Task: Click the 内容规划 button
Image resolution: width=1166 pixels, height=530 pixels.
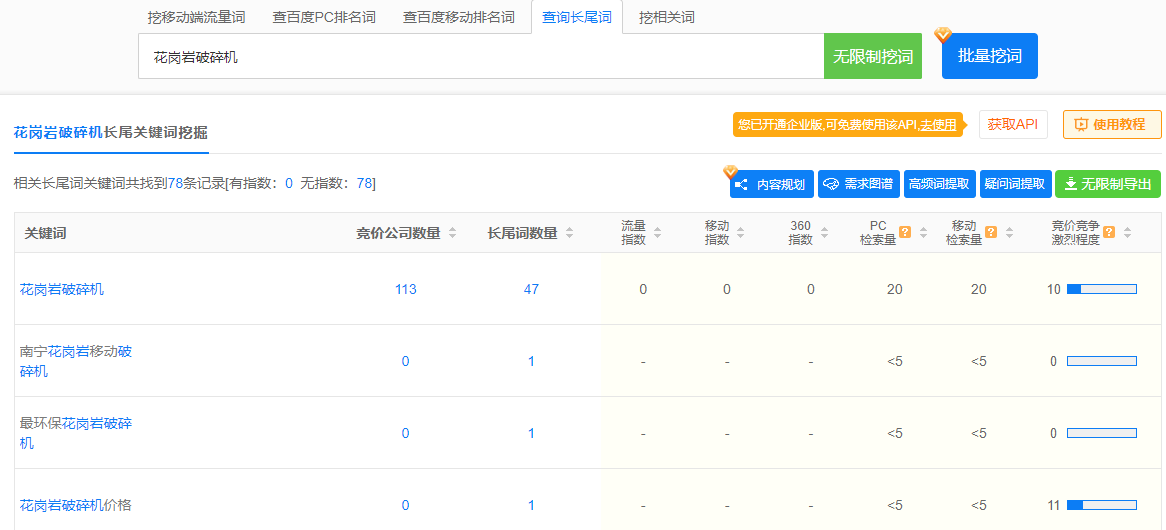Action: (x=772, y=184)
